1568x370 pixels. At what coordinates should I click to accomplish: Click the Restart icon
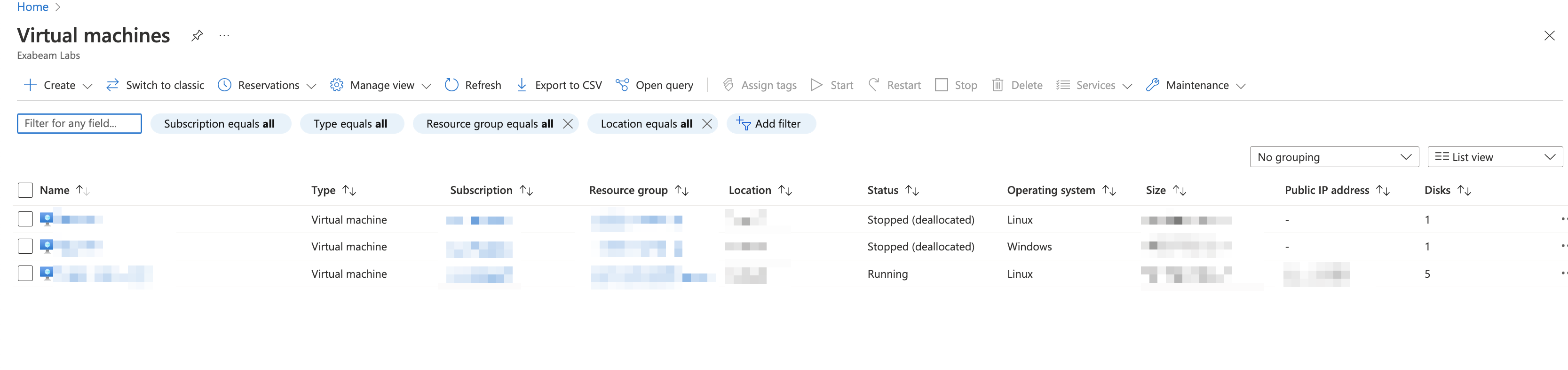click(x=873, y=85)
